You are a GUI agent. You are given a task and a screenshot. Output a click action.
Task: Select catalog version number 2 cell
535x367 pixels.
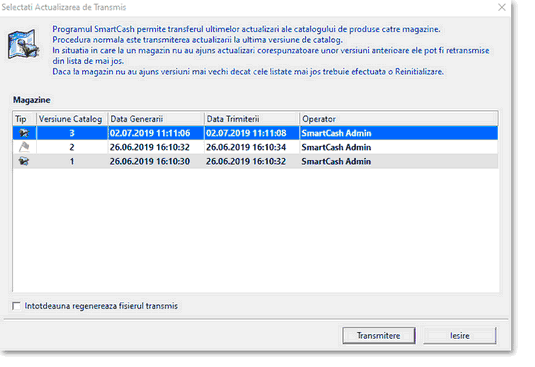(x=72, y=147)
